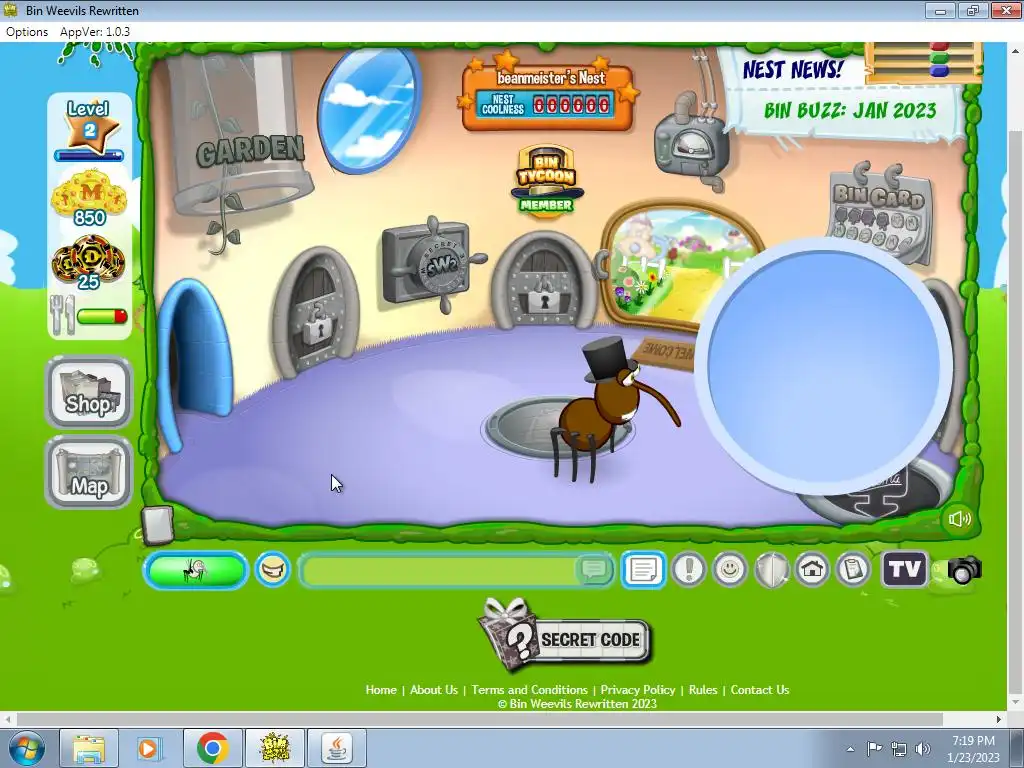1024x768 pixels.
Task: Open the Map button
Action: click(x=89, y=472)
